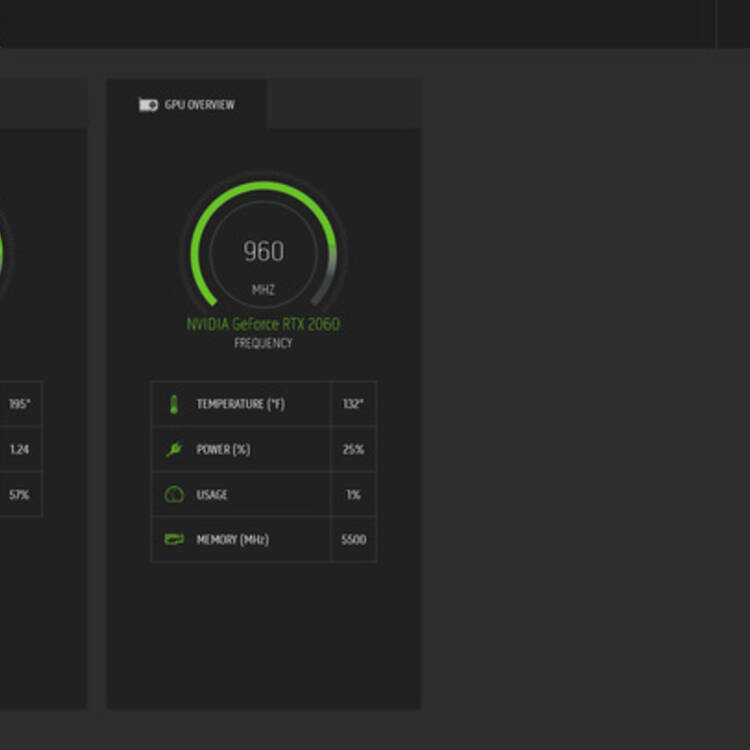The height and width of the screenshot is (750, 750).
Task: Select the NVIDIA GeForce RTX 2060 label
Action: click(x=263, y=324)
